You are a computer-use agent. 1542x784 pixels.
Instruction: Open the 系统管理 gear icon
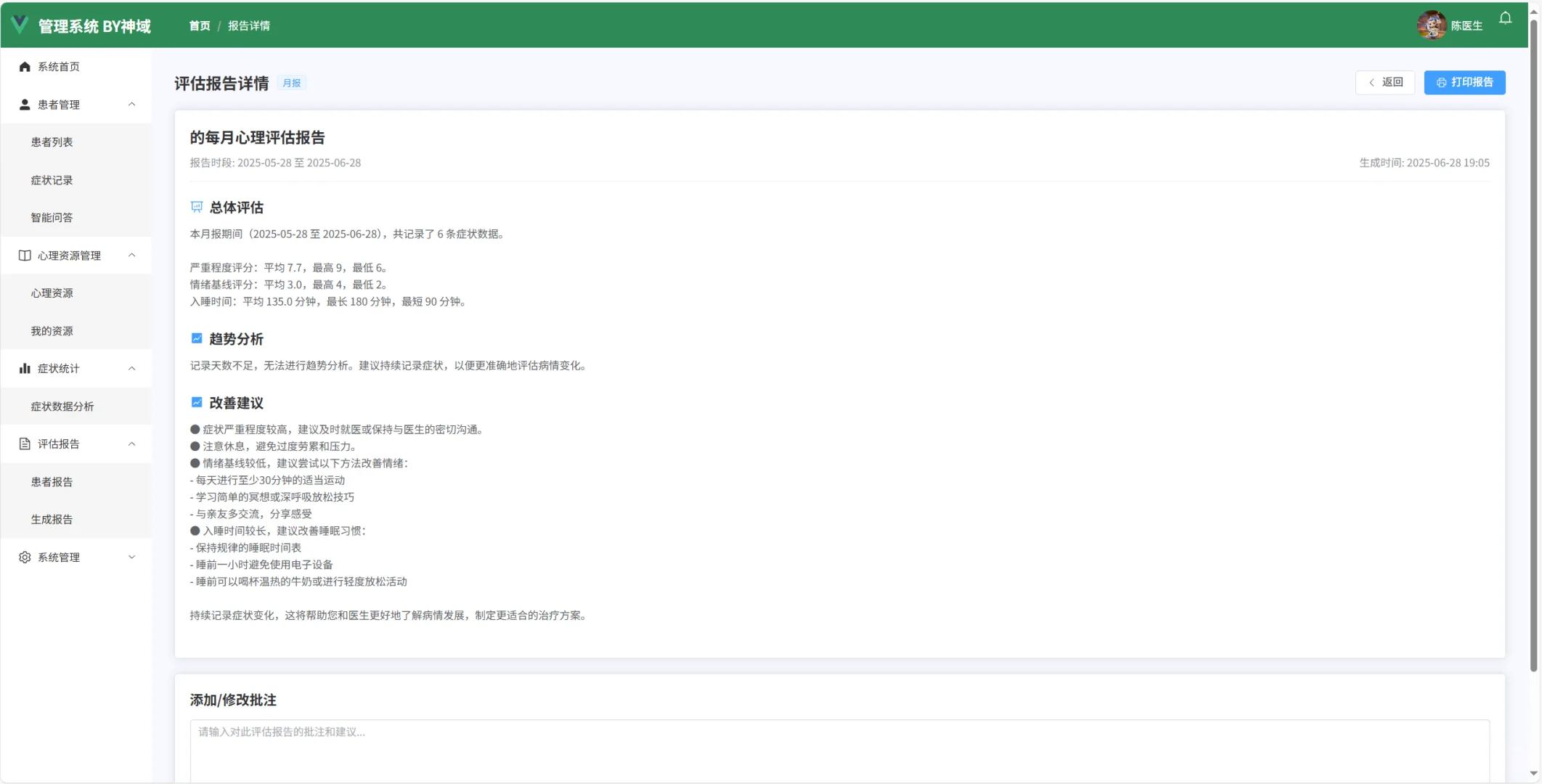click(x=24, y=557)
